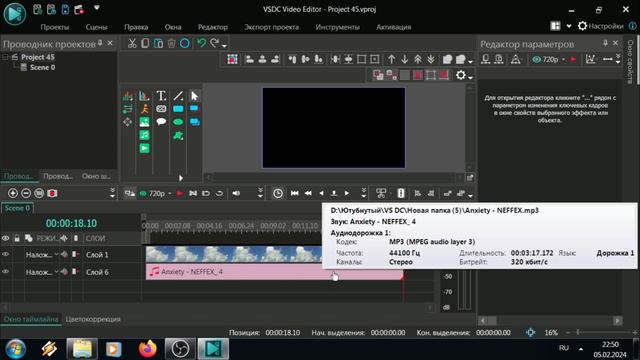Open Настройки settings button
640x360 pixels.
coord(601,26)
